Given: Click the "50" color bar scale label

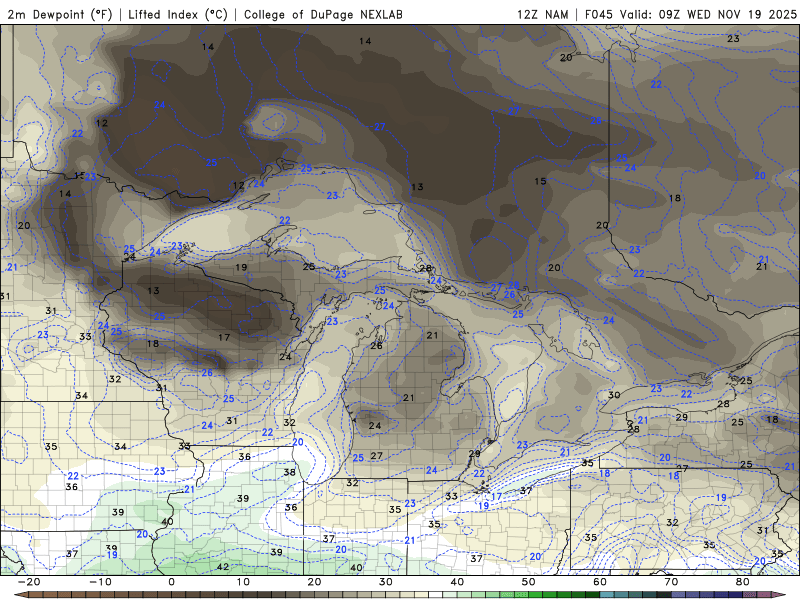Looking at the screenshot, I should [529, 582].
